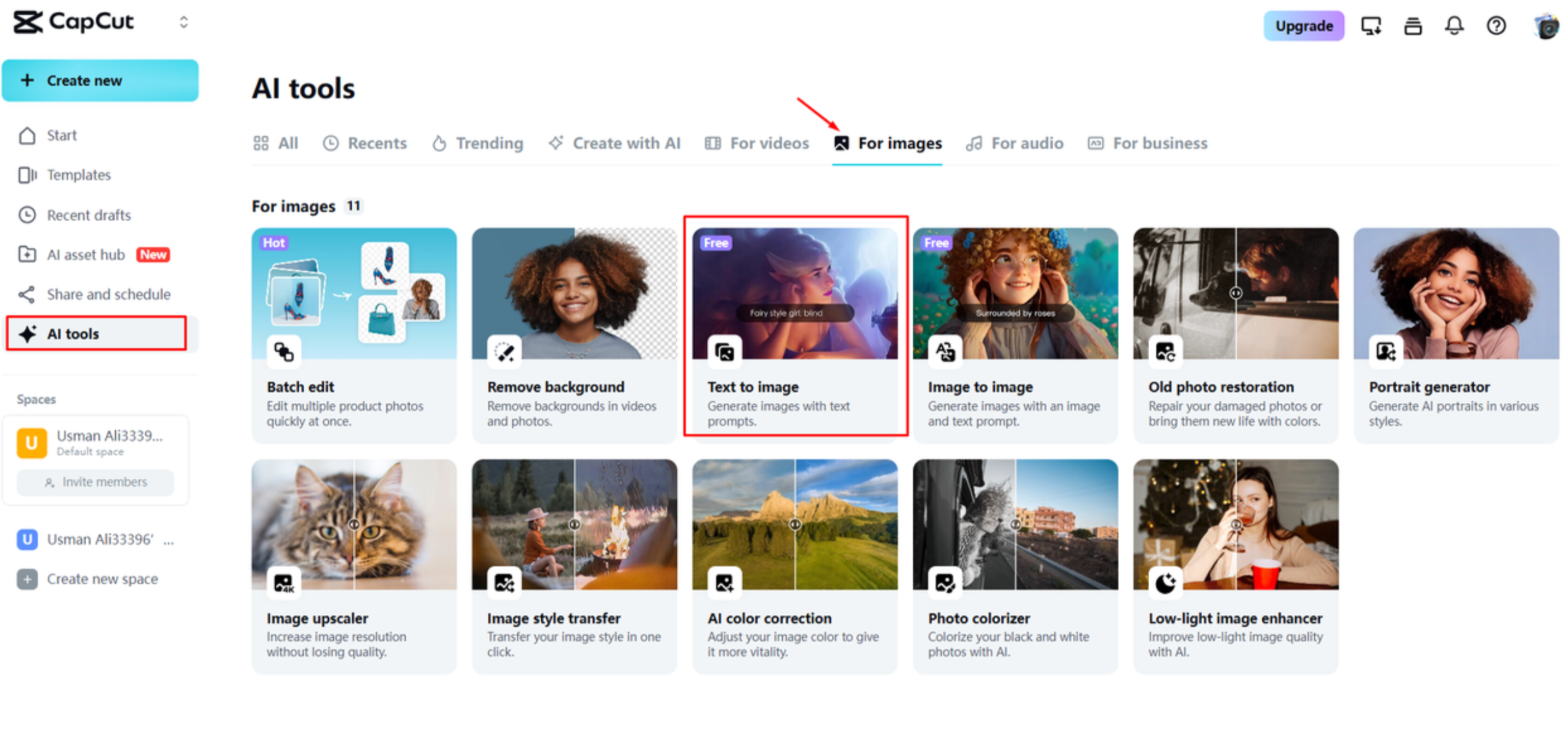Open Templates from the sidebar
The width and height of the screenshot is (1568, 748).
click(78, 174)
